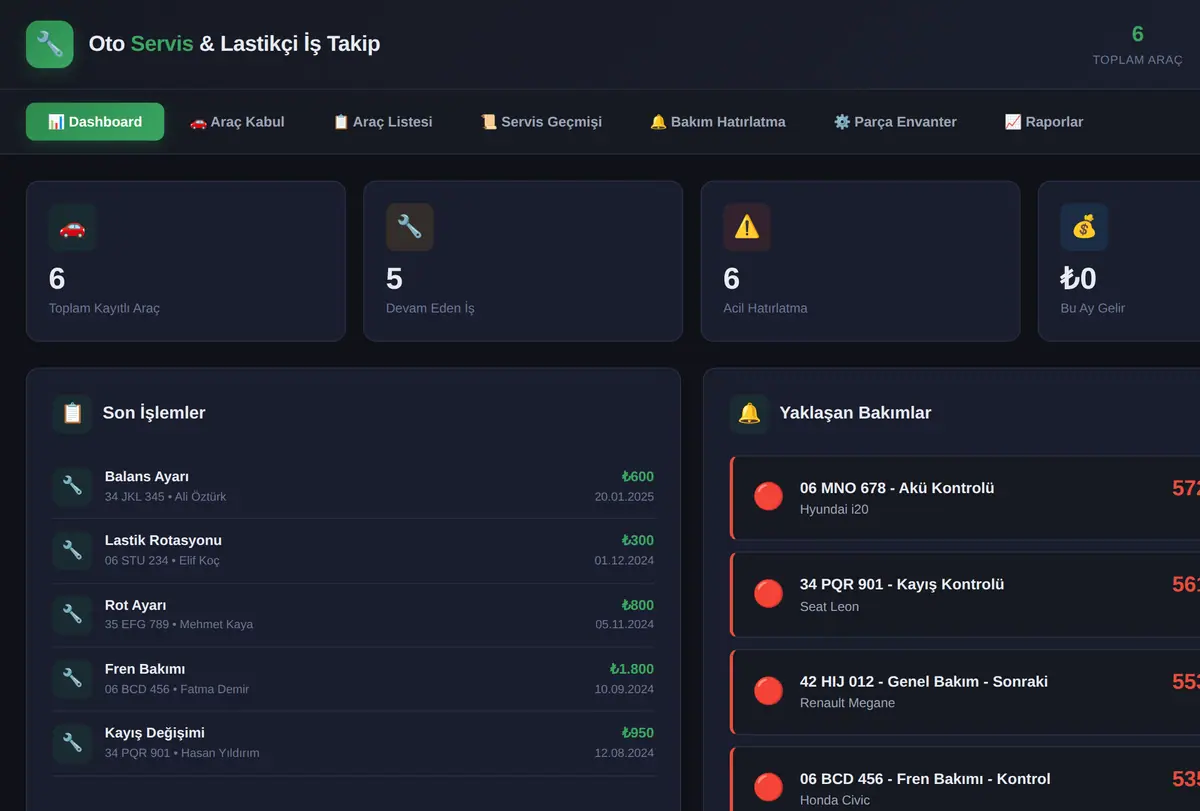Select the Lastik Rotasyonu transaction title
1200x811 pixels.
(x=163, y=541)
